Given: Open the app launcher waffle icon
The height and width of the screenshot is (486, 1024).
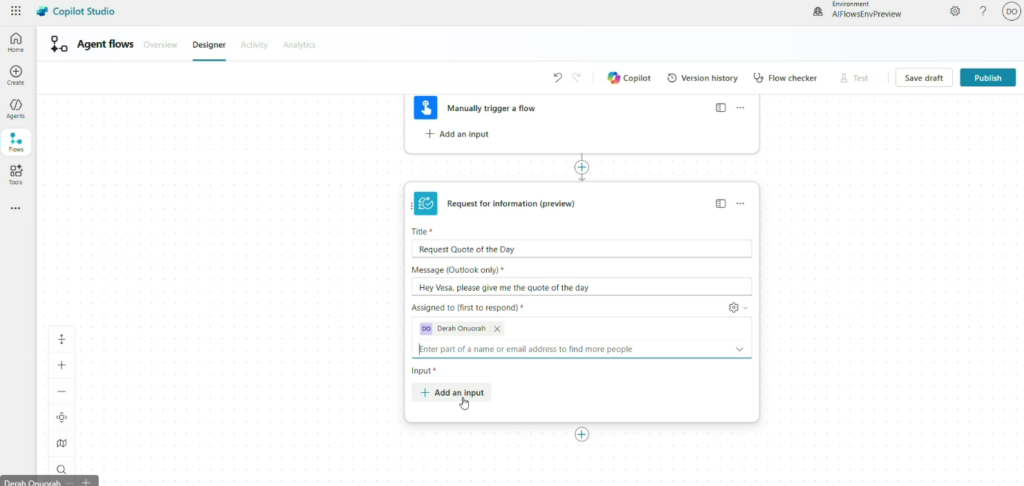Looking at the screenshot, I should (x=15, y=11).
